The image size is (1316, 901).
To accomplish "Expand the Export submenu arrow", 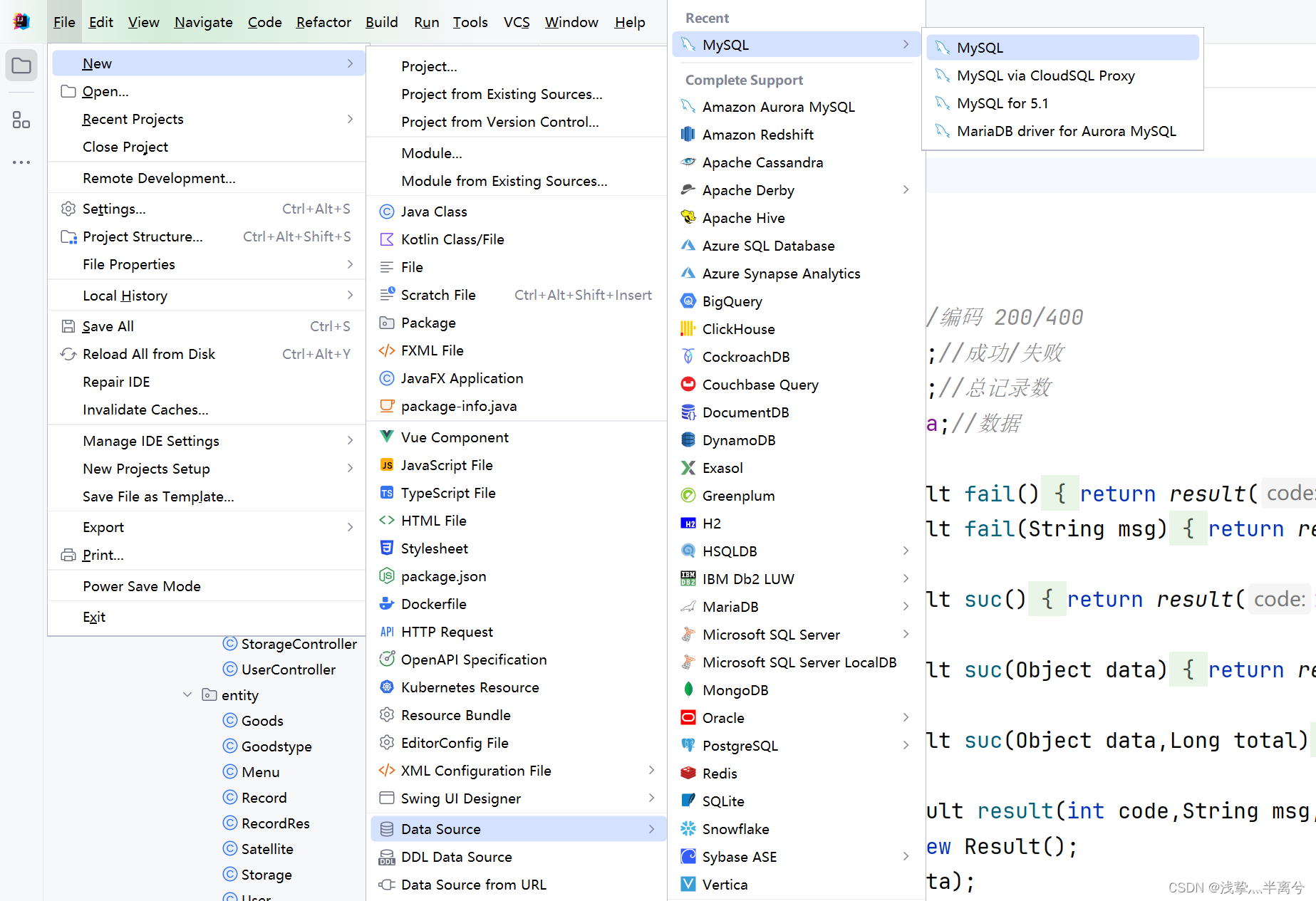I will coord(350,527).
